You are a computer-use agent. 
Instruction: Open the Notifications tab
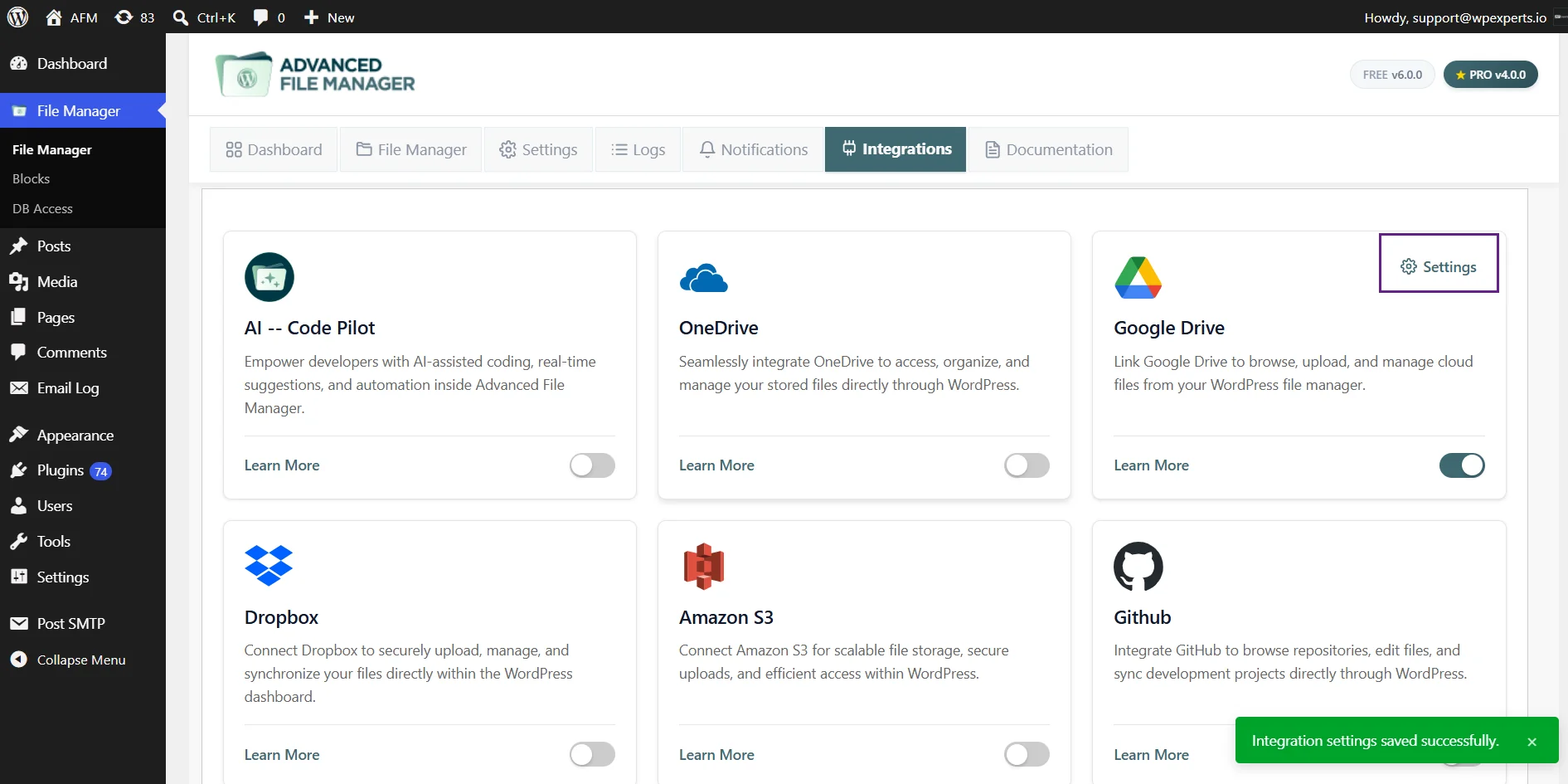(754, 149)
